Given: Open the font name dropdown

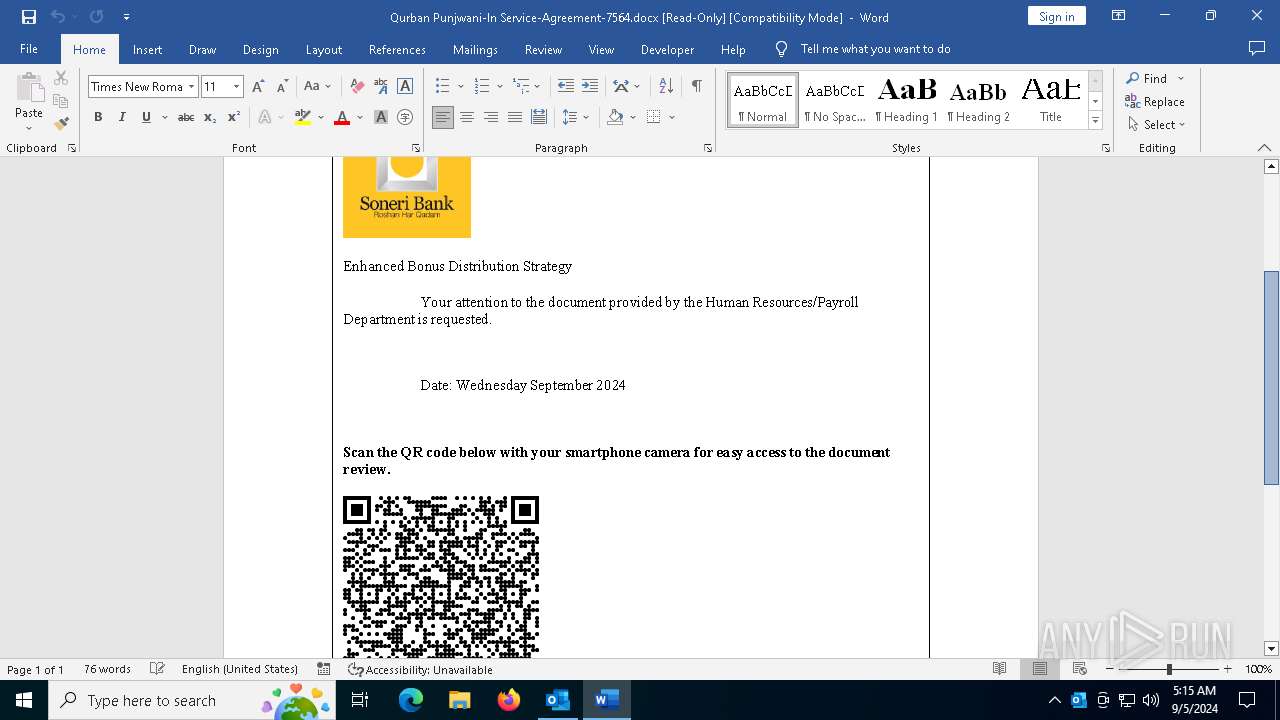Looking at the screenshot, I should (191, 87).
